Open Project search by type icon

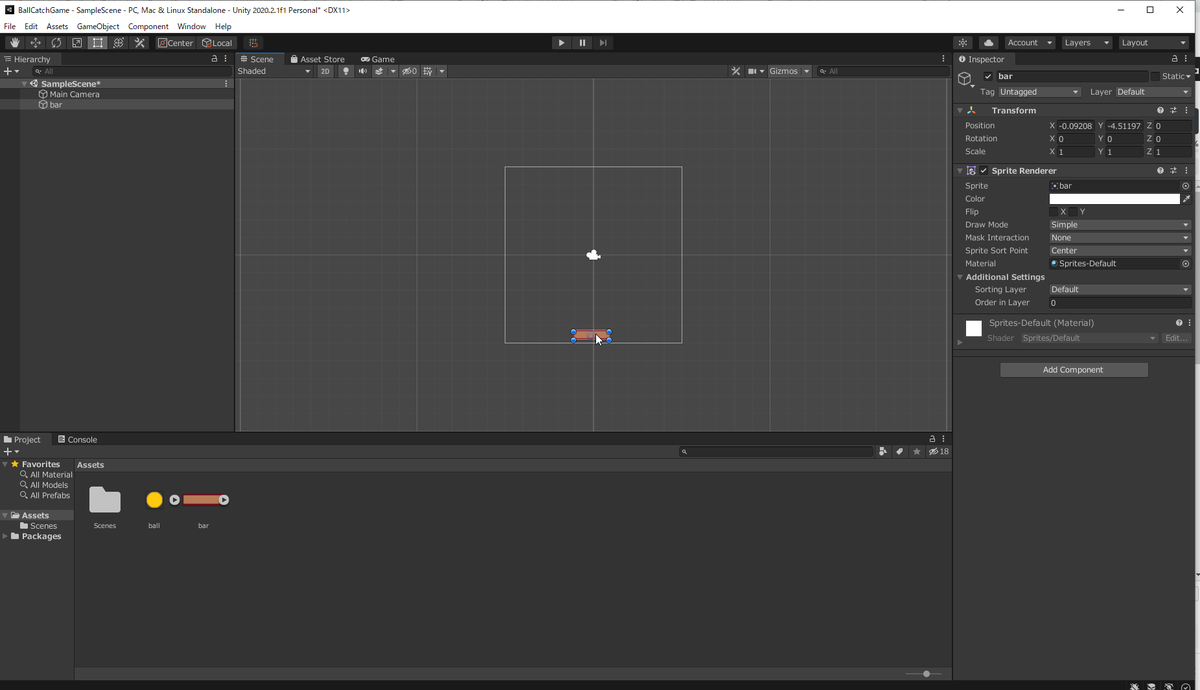(x=883, y=452)
